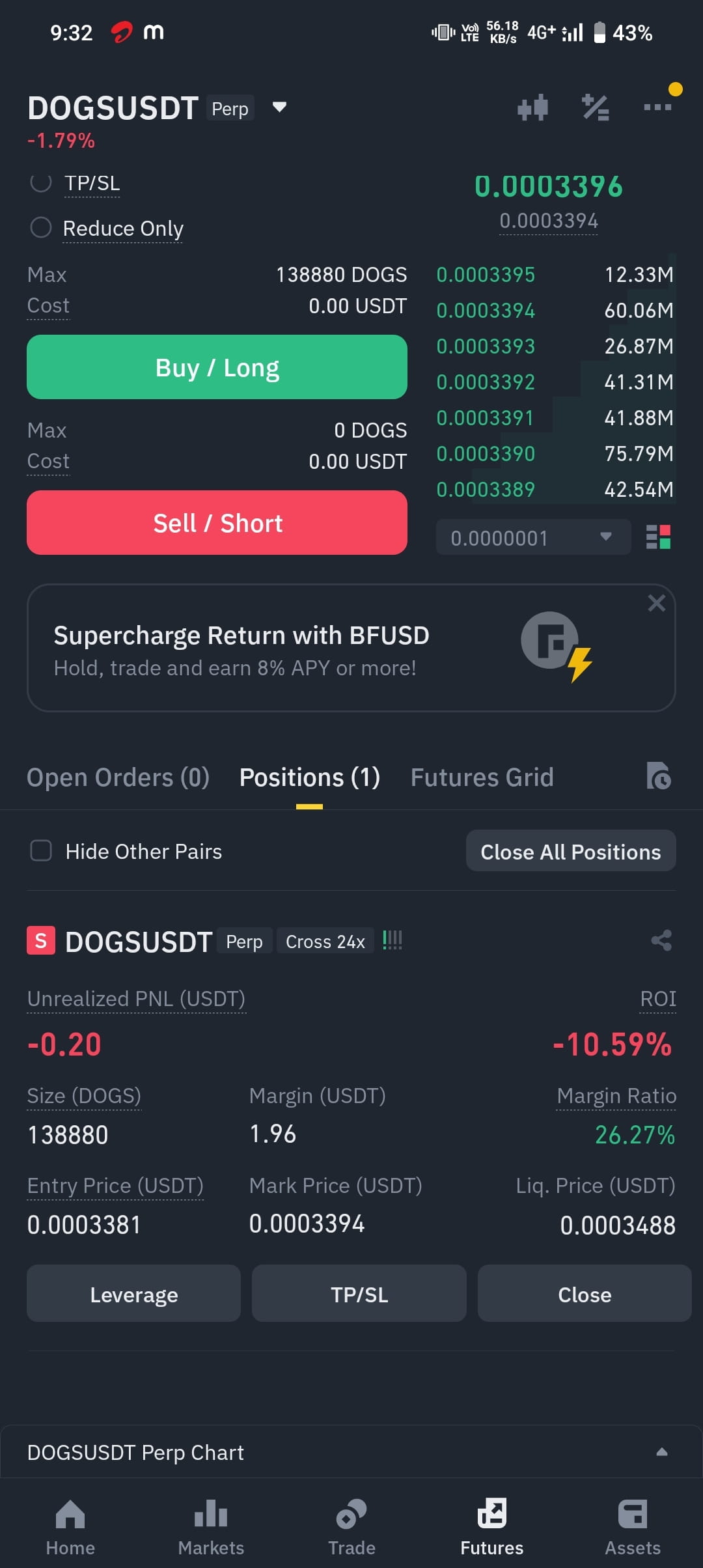
Task: Tap the Close All Positions button
Action: tap(571, 851)
